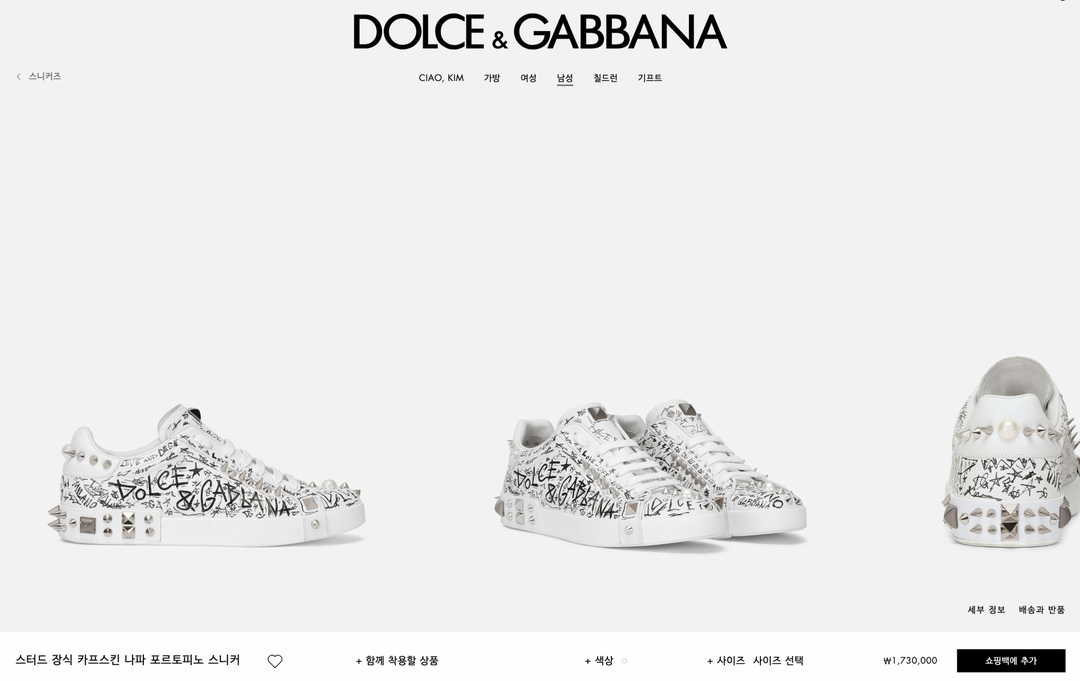Open the 사이즈 선택 size dropdown
Viewport: 1080px width, 681px height.
778,661
